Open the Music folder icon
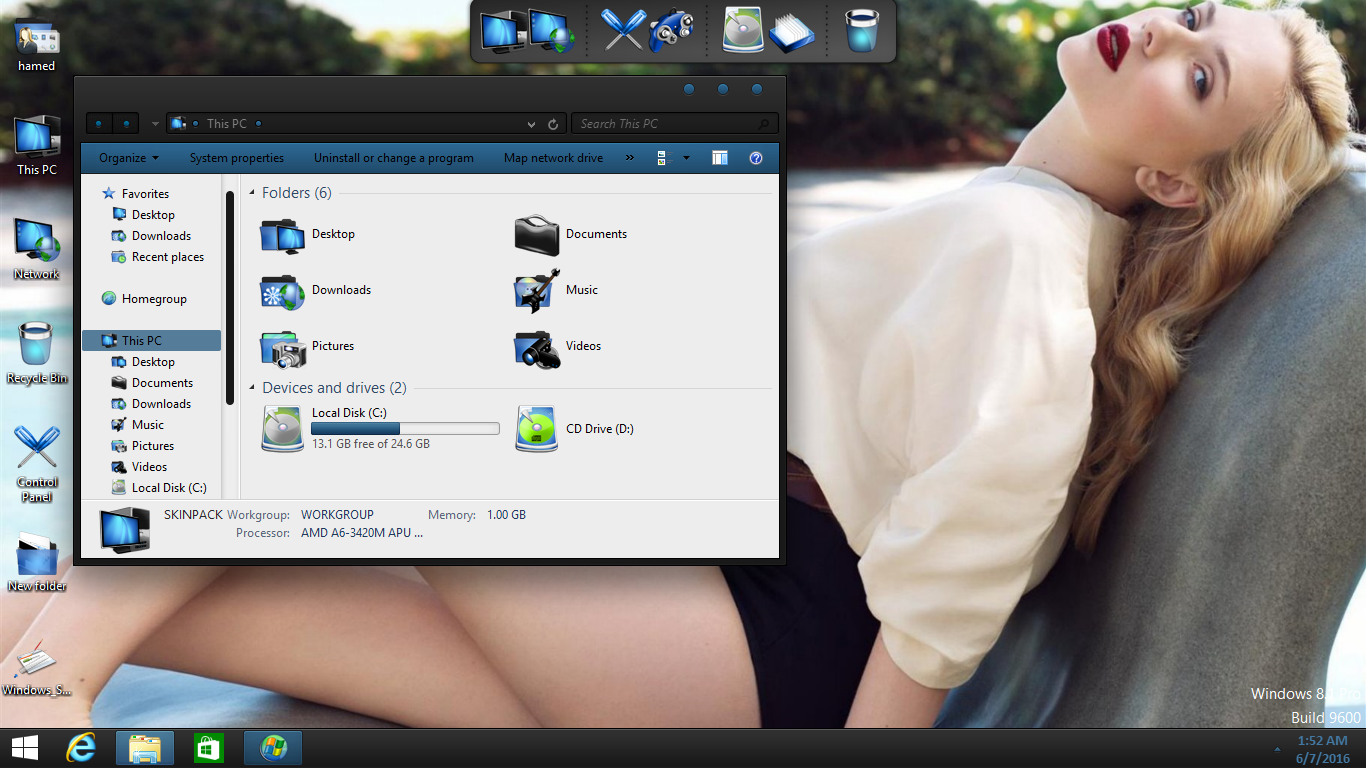This screenshot has width=1366, height=768. coord(537,290)
